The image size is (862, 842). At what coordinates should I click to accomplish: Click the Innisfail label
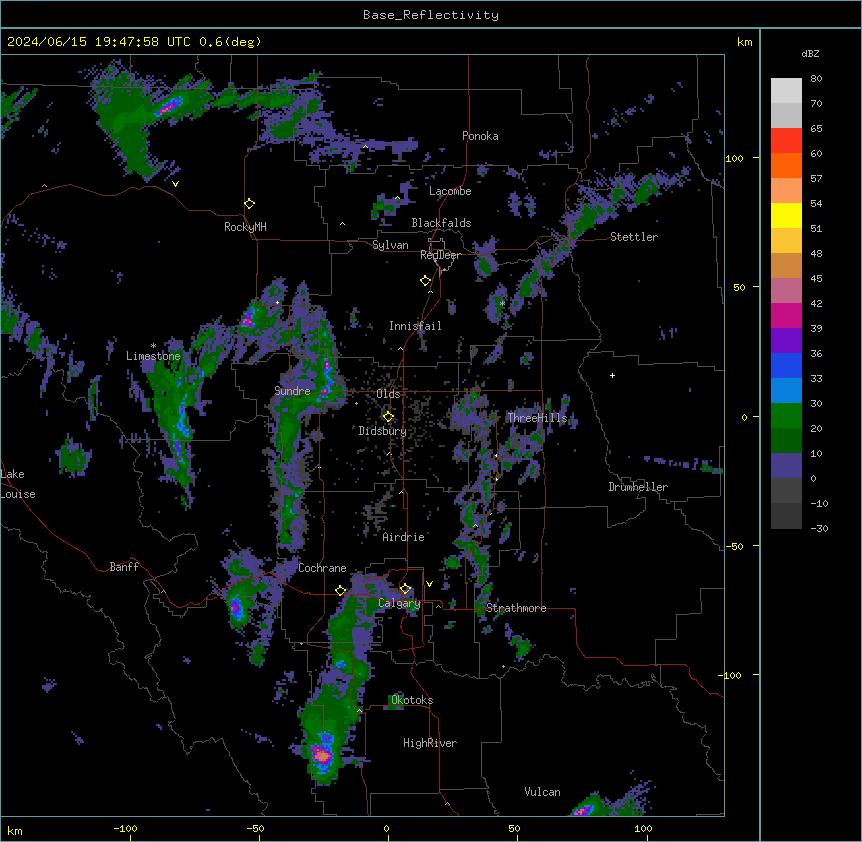[415, 326]
